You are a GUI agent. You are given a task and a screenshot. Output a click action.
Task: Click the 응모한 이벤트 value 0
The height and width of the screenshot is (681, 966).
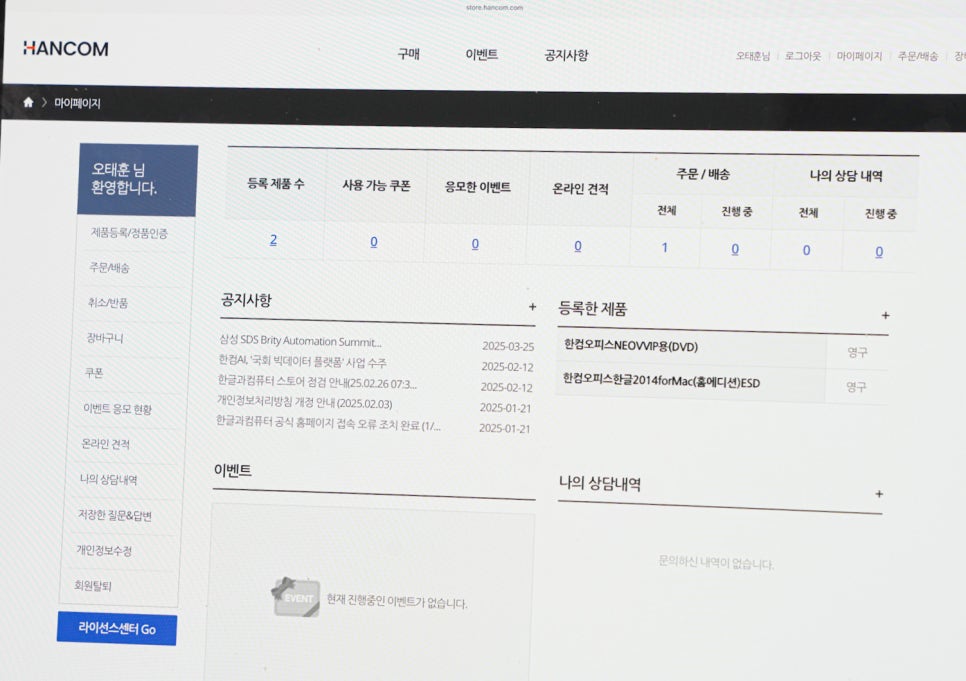pos(475,244)
